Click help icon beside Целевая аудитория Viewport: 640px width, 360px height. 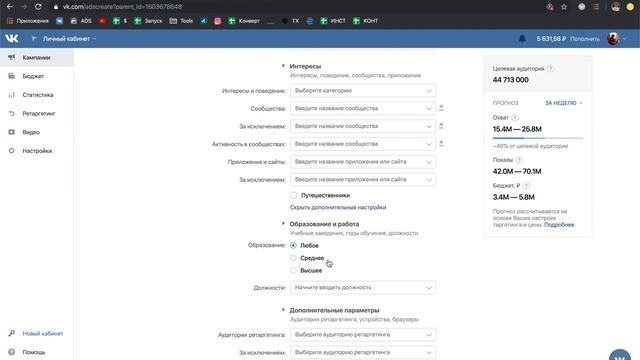click(551, 69)
